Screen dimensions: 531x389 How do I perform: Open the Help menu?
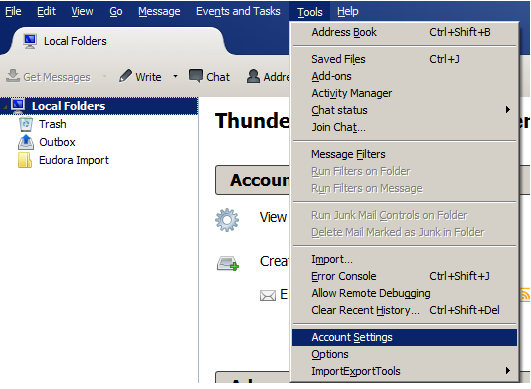click(347, 12)
